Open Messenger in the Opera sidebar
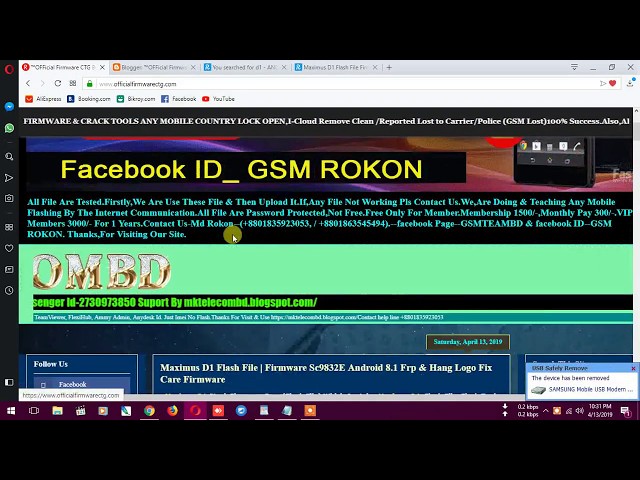The image size is (640, 480). tap(9, 107)
